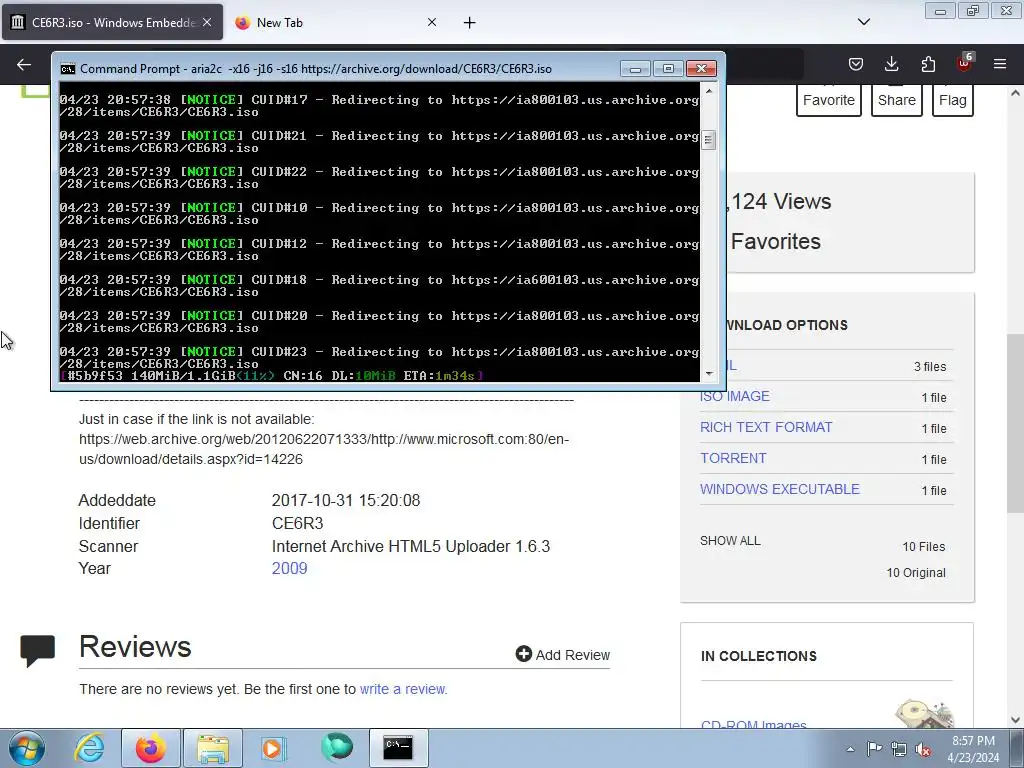Click SHOW ALL files link
Image resolution: width=1024 pixels, height=768 pixels.
[730, 541]
